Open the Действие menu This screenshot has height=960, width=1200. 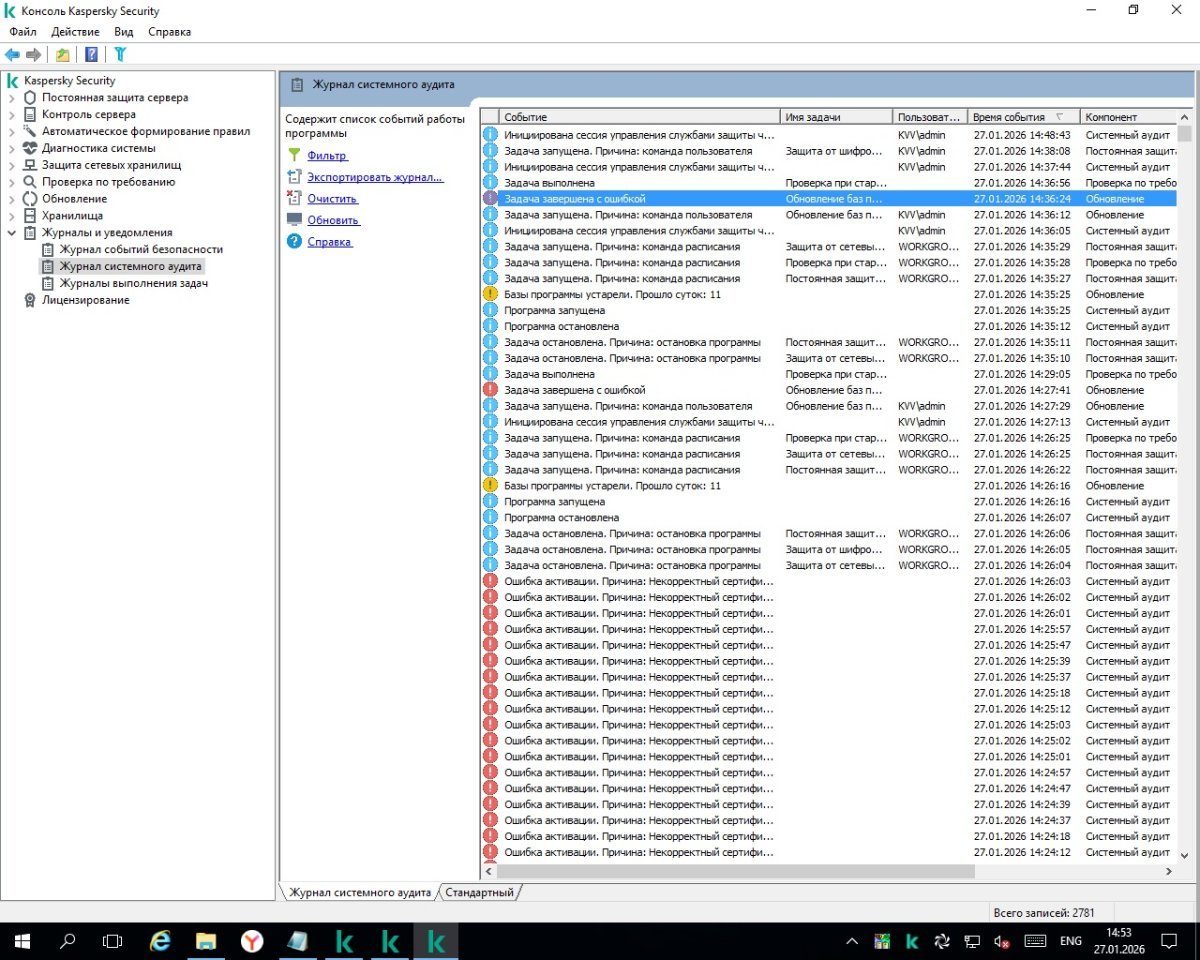click(x=75, y=32)
